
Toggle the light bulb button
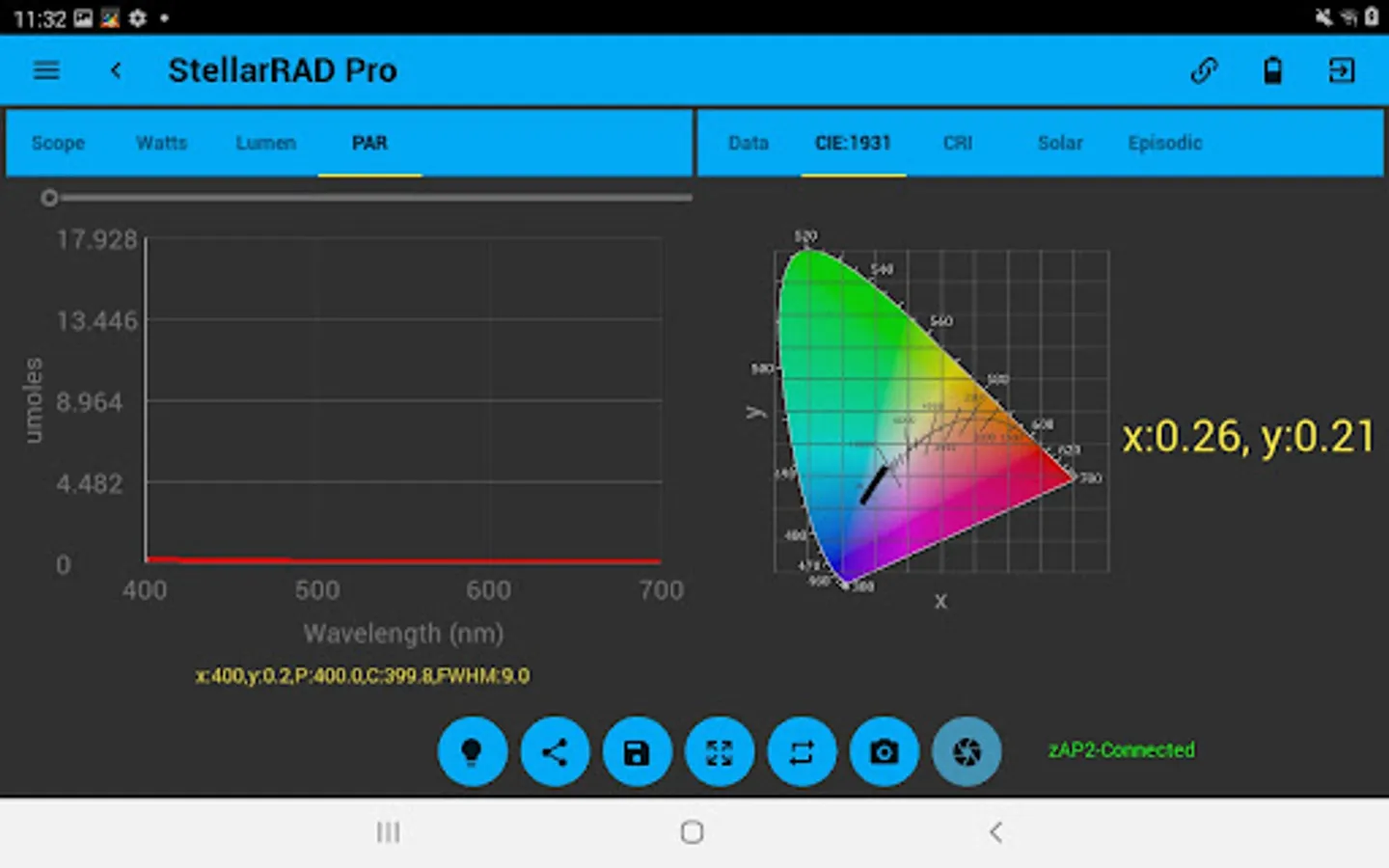tap(472, 751)
